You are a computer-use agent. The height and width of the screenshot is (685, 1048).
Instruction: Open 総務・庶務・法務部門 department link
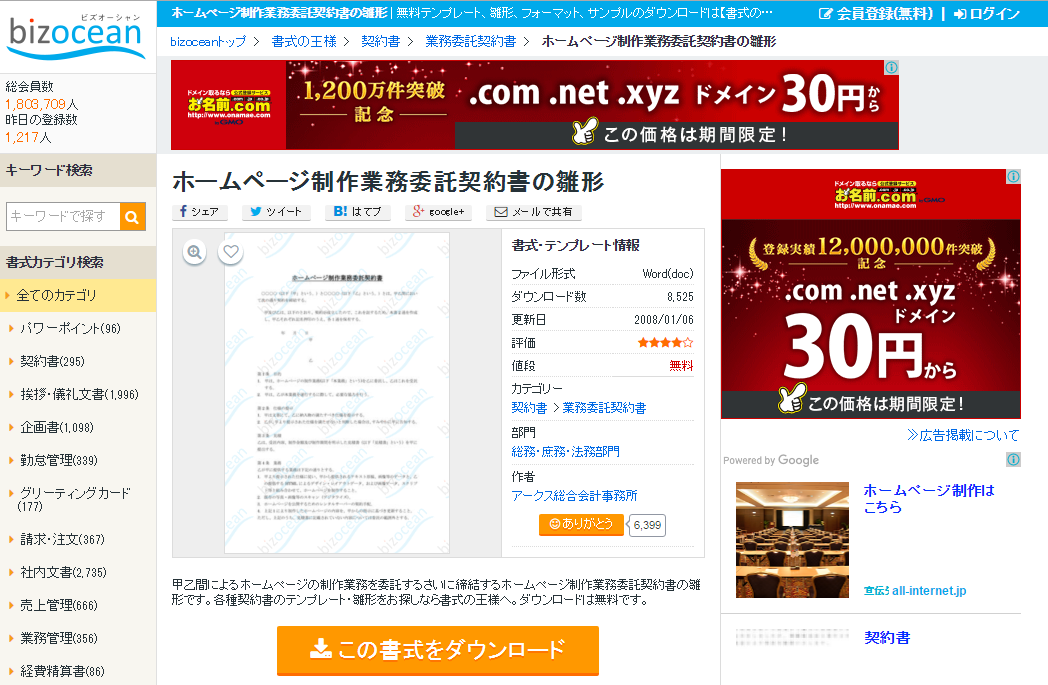click(x=565, y=452)
